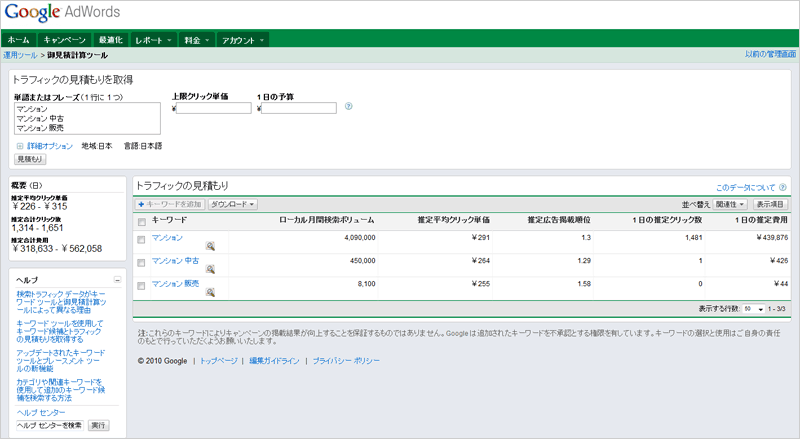Viewport: 800px width, 439px height.
Task: Click the magnifier icon under マンション 販売
Action: point(210,292)
